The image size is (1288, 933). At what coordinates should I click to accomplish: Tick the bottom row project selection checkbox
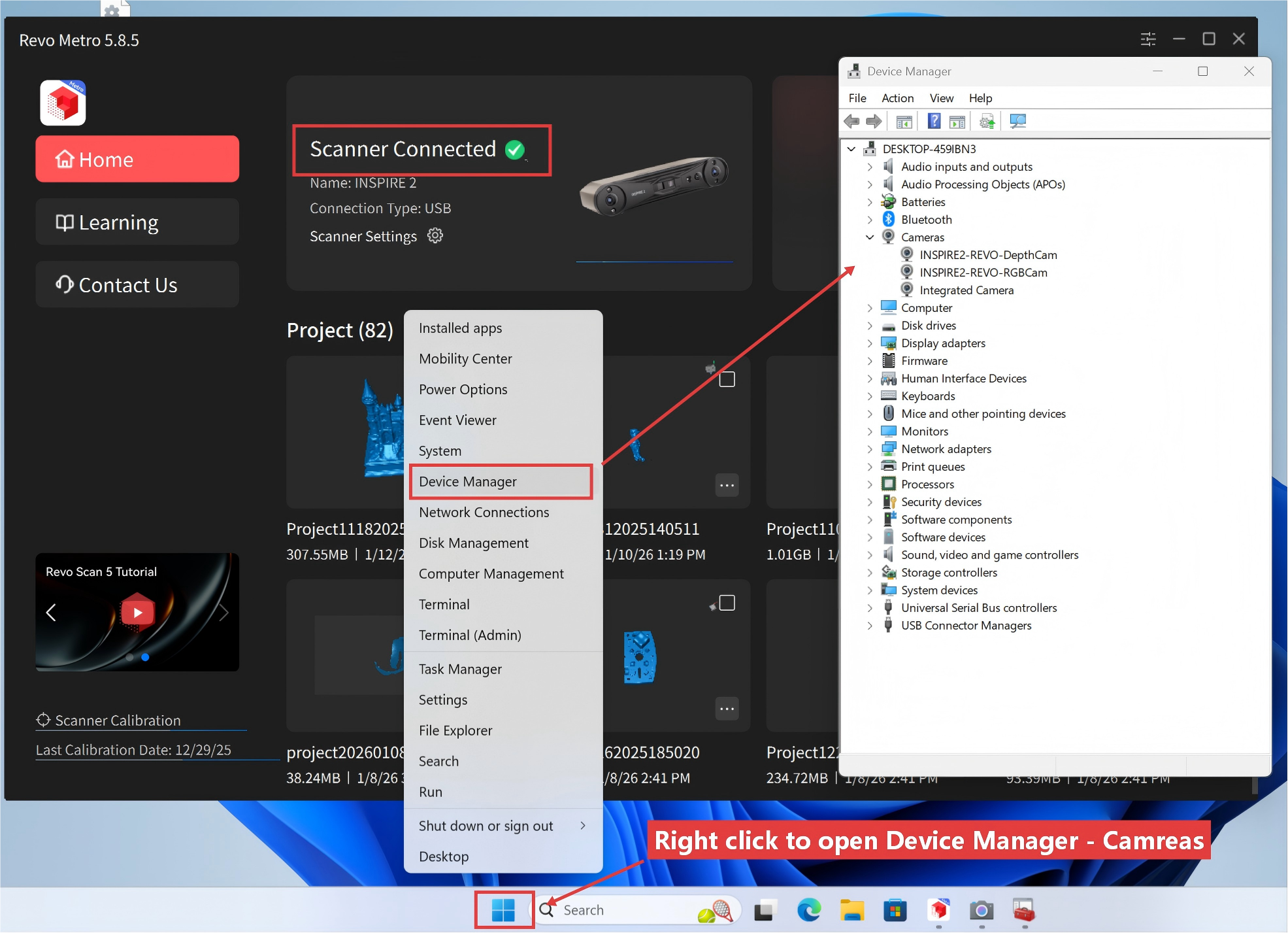[727, 603]
